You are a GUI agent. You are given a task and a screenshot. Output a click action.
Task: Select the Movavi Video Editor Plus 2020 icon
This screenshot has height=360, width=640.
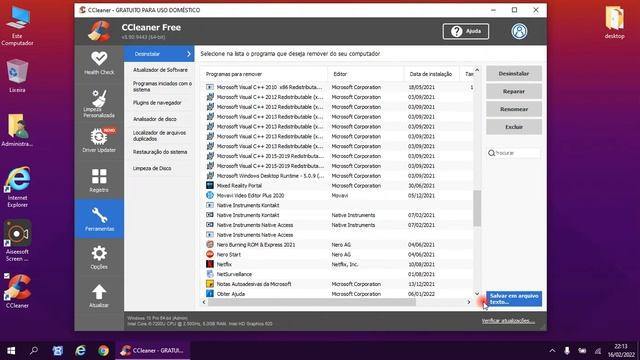pos(210,196)
